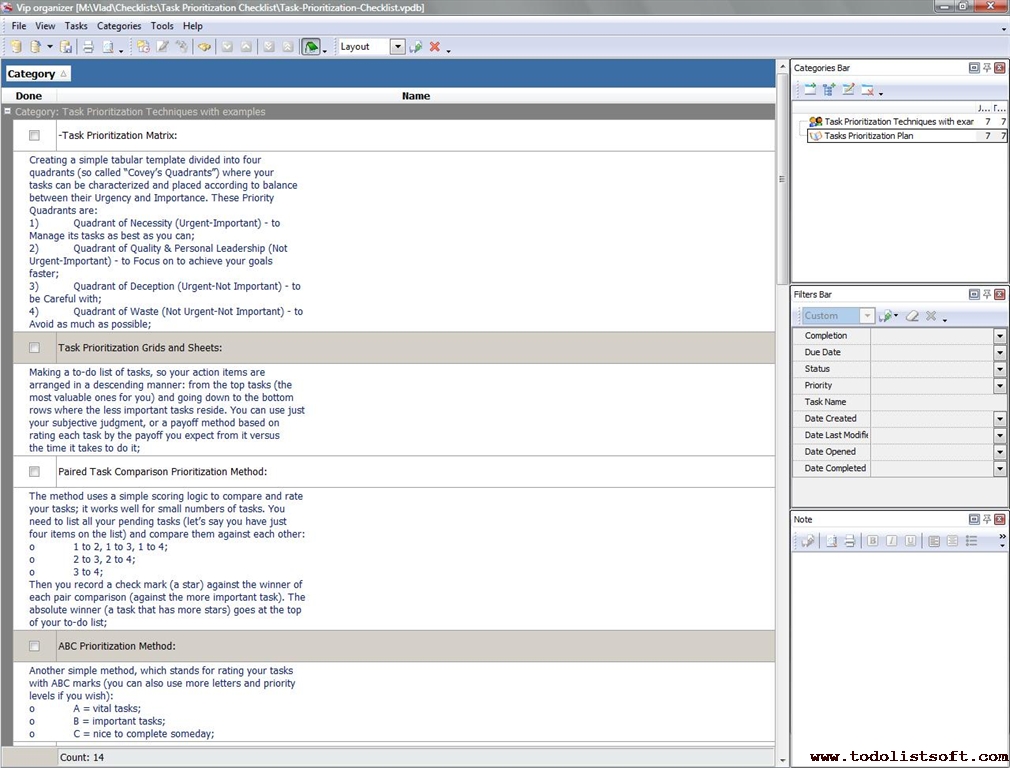The width and height of the screenshot is (1010, 768).
Task: Click the print icon in Note panel
Action: point(849,541)
